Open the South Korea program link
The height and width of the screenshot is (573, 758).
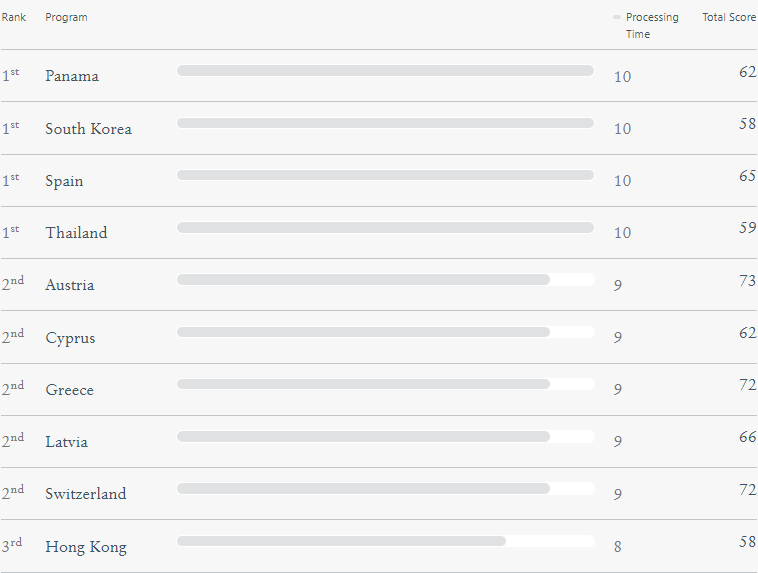pyautogui.click(x=88, y=129)
